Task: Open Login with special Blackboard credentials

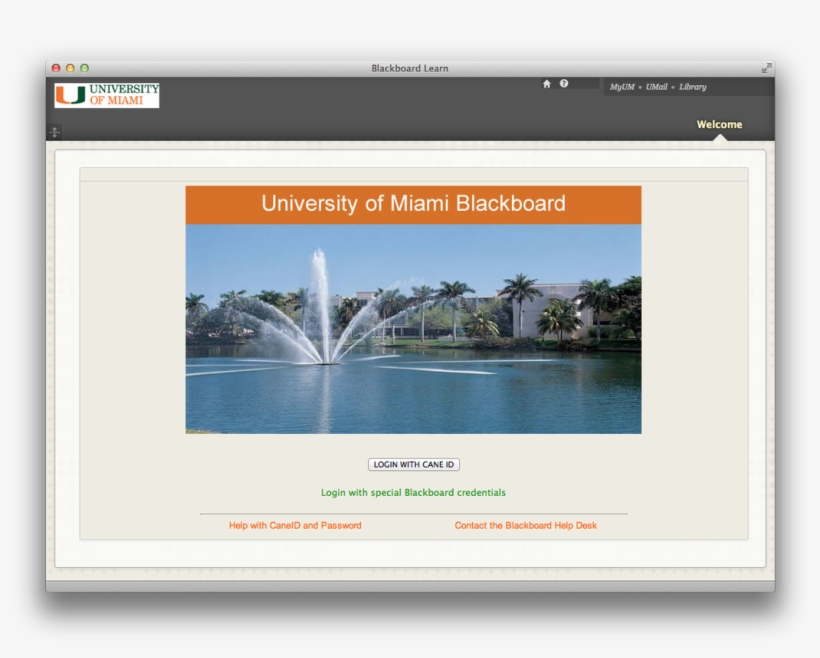Action: (x=413, y=493)
